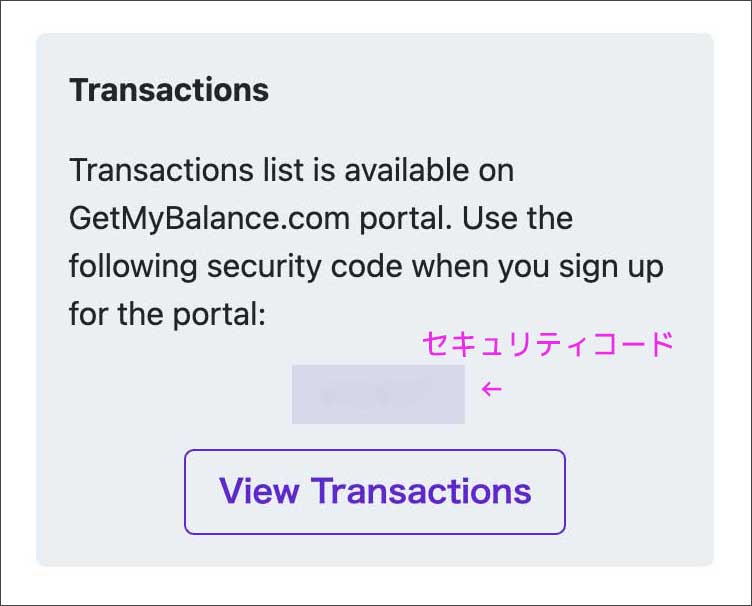This screenshot has width=752, height=606.
Task: Click the pink セキュリティコード annotation label
Action: pos(548,345)
